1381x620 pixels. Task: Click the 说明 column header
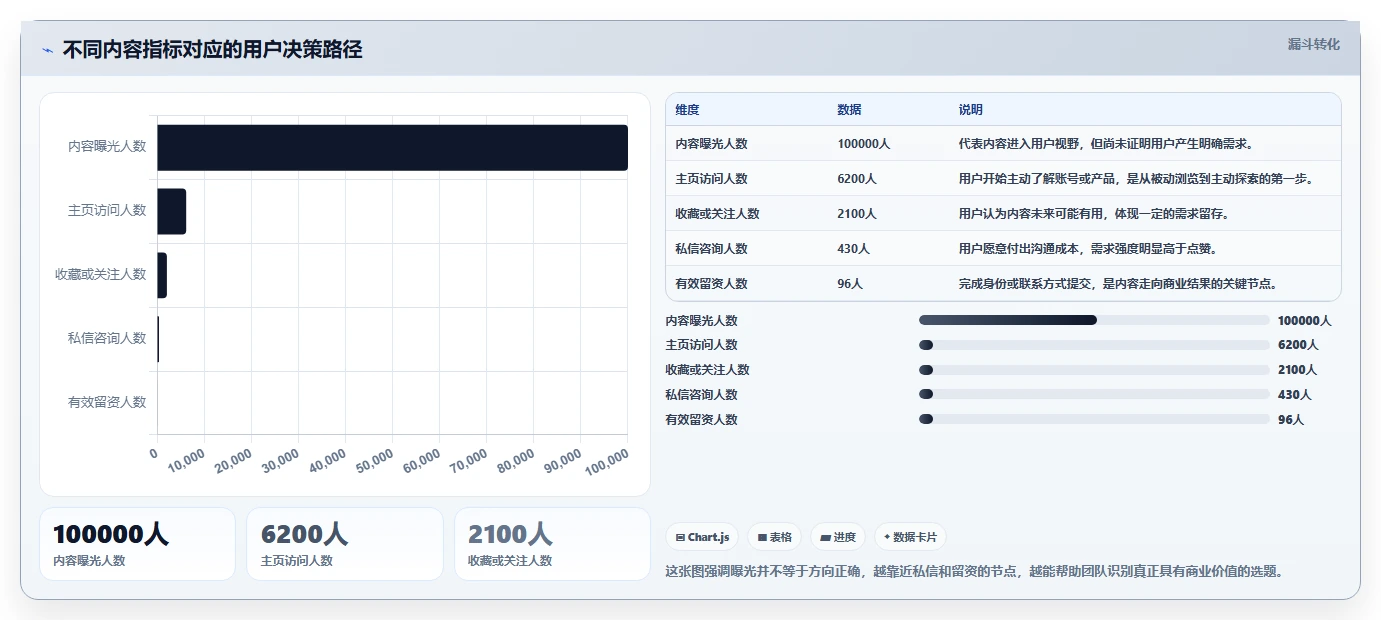970,110
